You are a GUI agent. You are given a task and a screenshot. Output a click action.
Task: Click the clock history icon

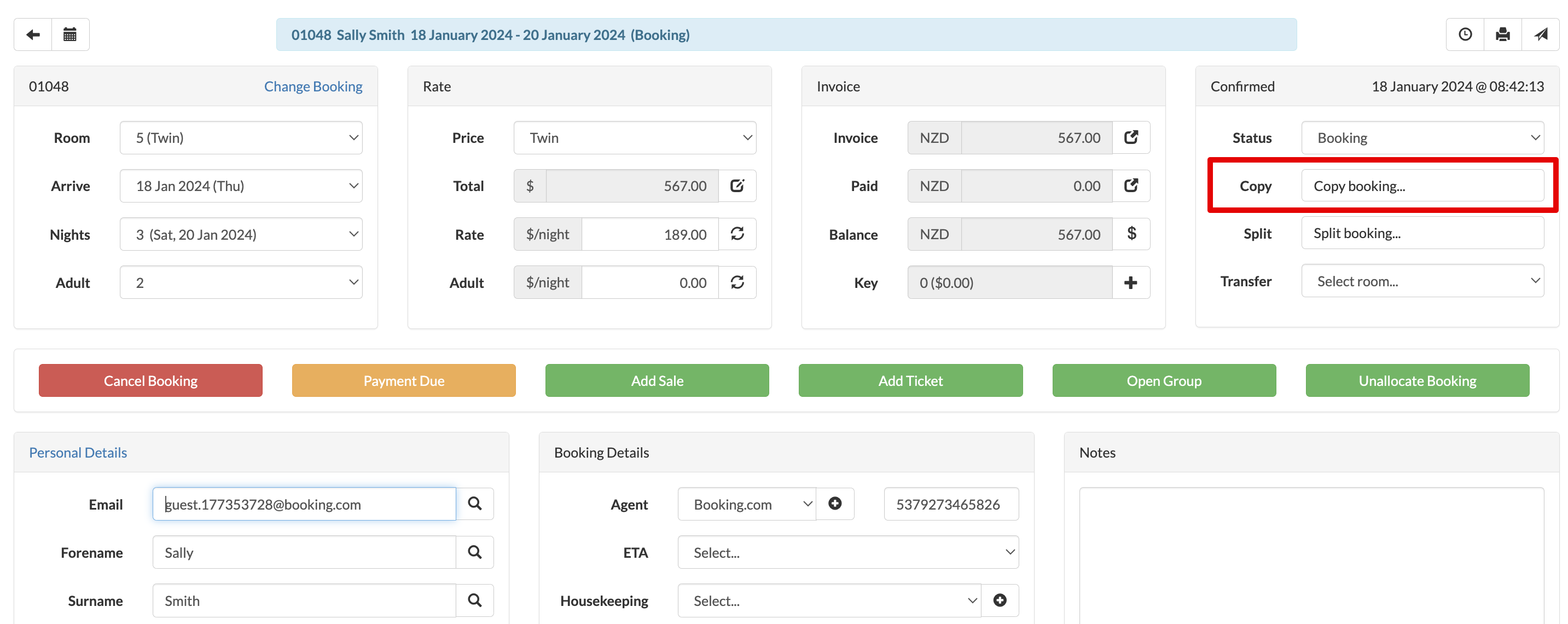(x=1465, y=34)
